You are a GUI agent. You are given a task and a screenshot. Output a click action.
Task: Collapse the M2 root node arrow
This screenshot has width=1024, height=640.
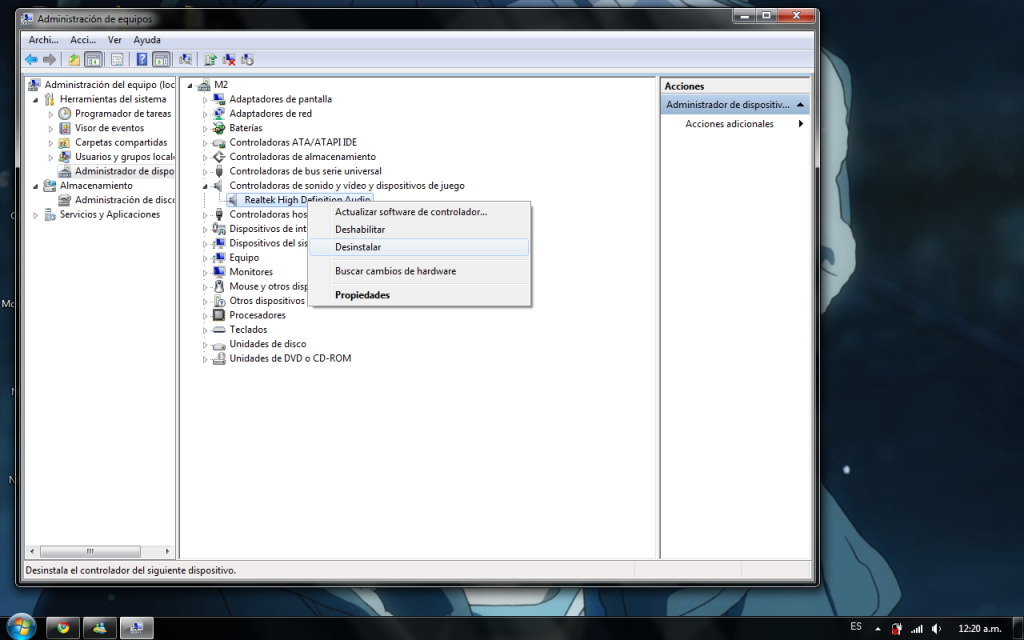(x=189, y=86)
